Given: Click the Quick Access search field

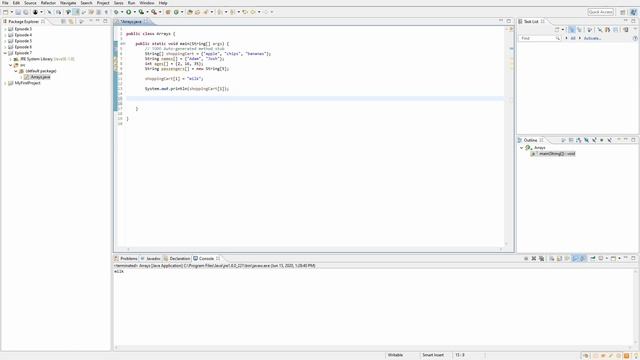Looking at the screenshot, I should click(600, 12).
